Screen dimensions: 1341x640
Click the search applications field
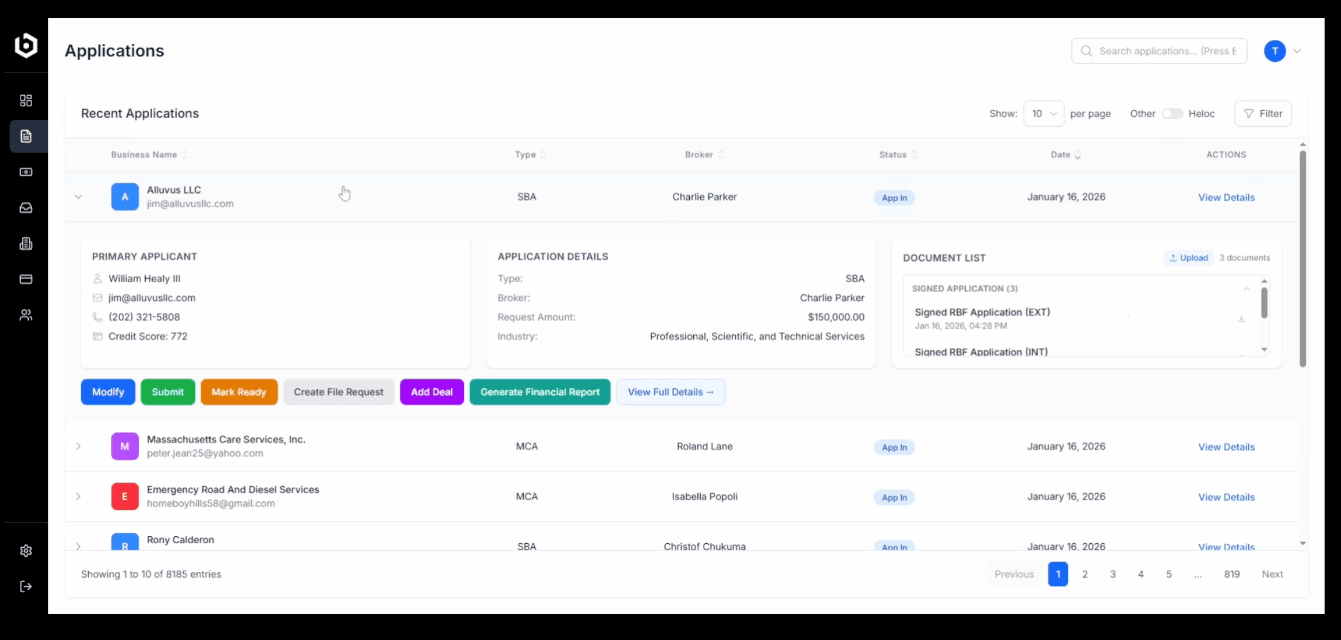point(1158,50)
